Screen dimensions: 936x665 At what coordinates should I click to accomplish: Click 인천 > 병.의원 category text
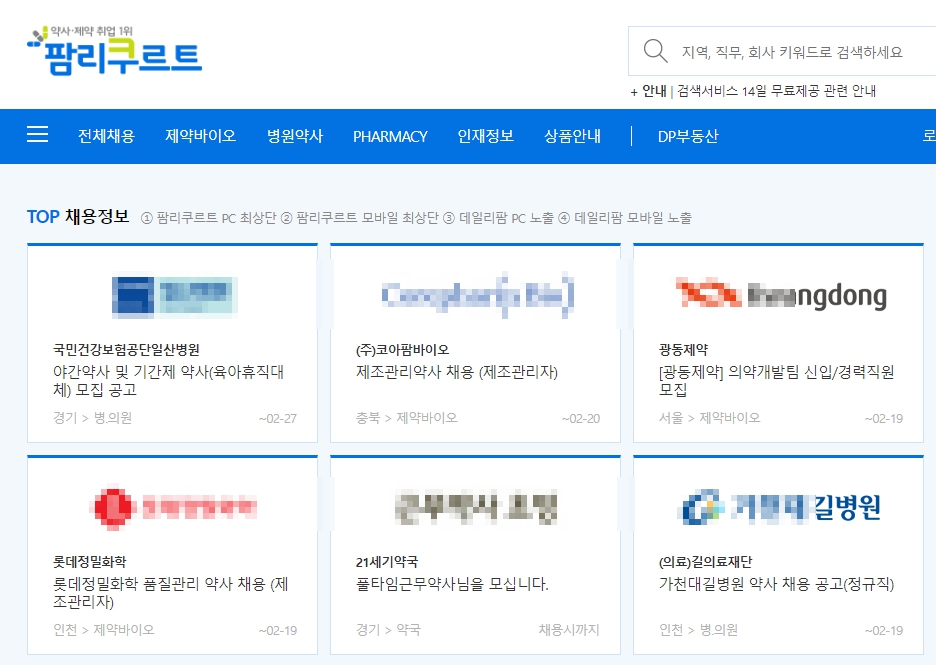698,630
